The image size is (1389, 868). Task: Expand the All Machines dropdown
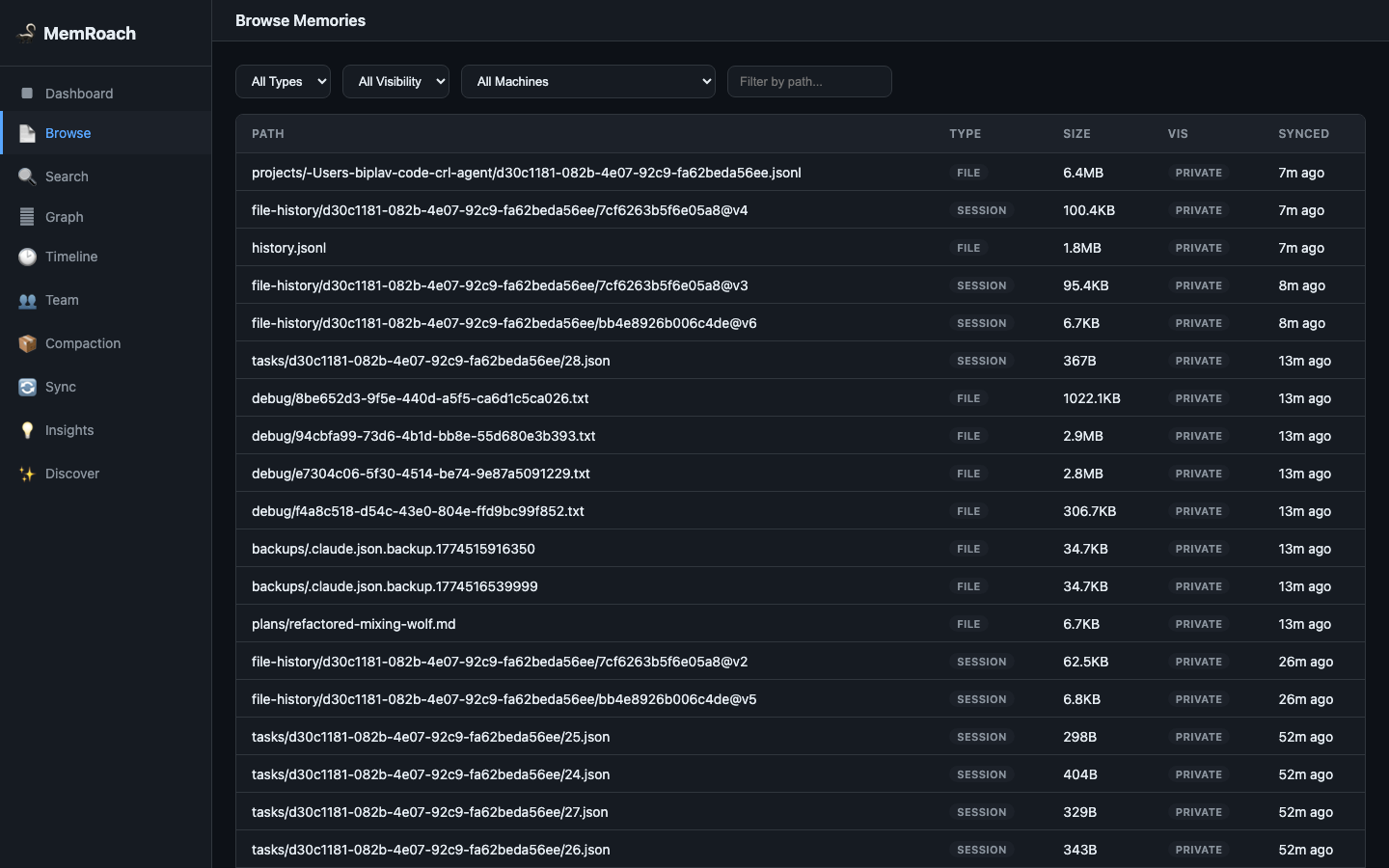click(x=588, y=82)
